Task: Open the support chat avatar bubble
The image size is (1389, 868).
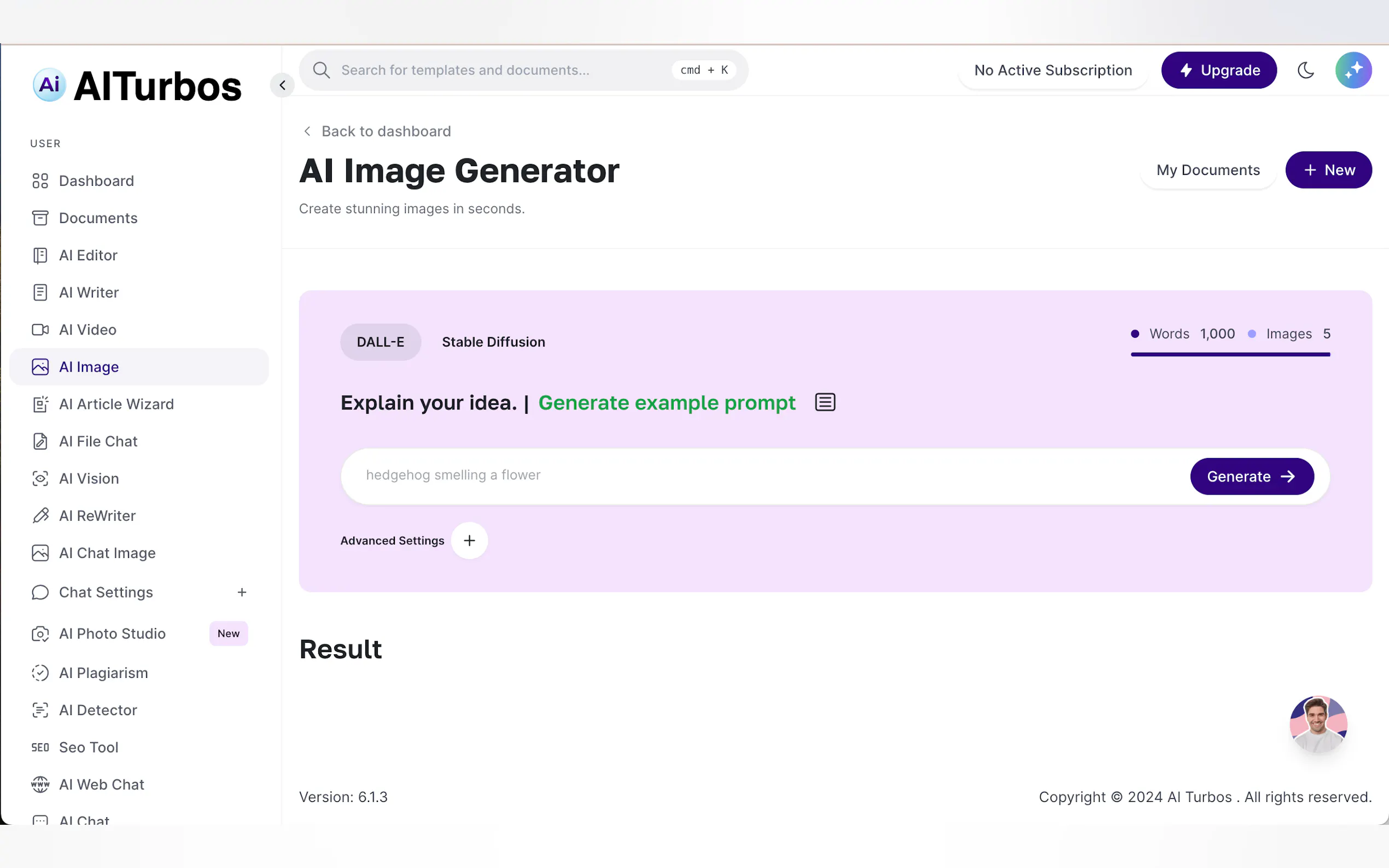Action: 1318,724
